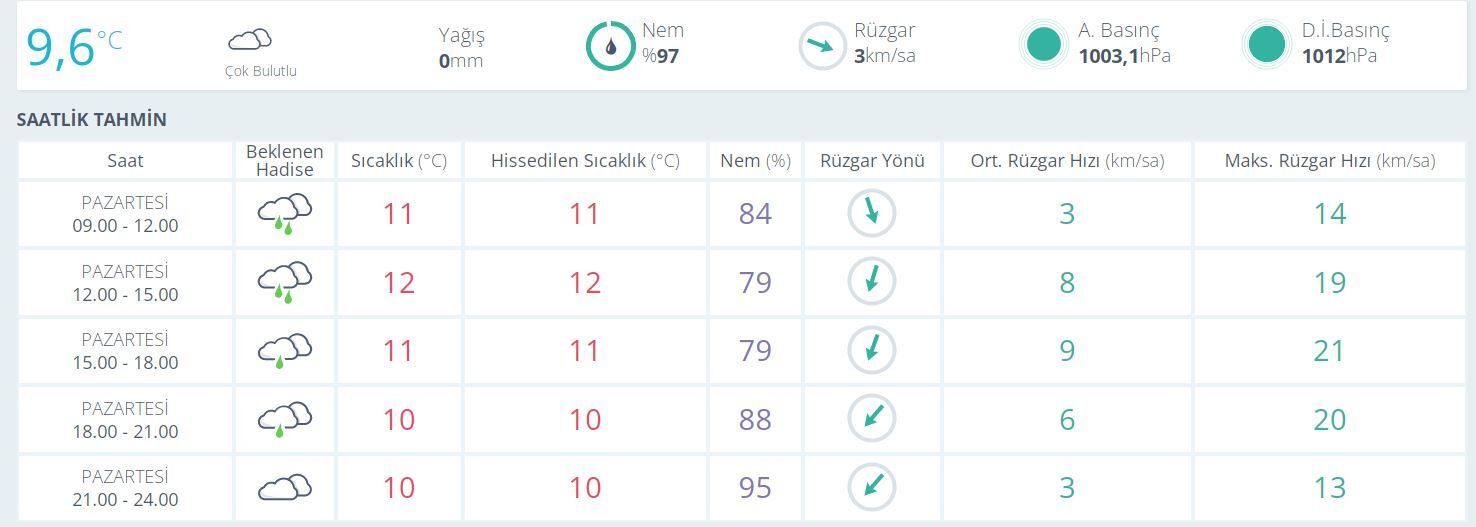
Task: Select the SAATLİK TAHMİN heading
Action: click(x=92, y=120)
